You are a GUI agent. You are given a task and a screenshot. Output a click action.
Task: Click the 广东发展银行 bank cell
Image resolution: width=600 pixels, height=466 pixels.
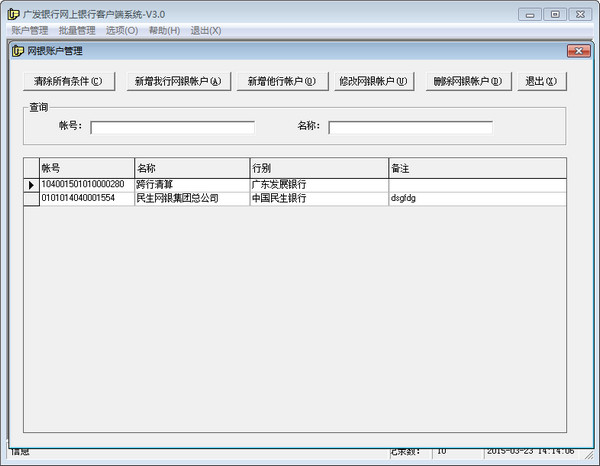[x=320, y=185]
